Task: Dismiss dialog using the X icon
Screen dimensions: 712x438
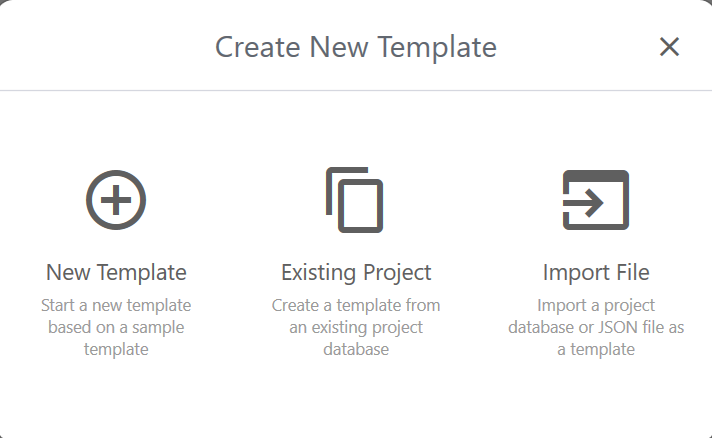Action: click(x=669, y=46)
